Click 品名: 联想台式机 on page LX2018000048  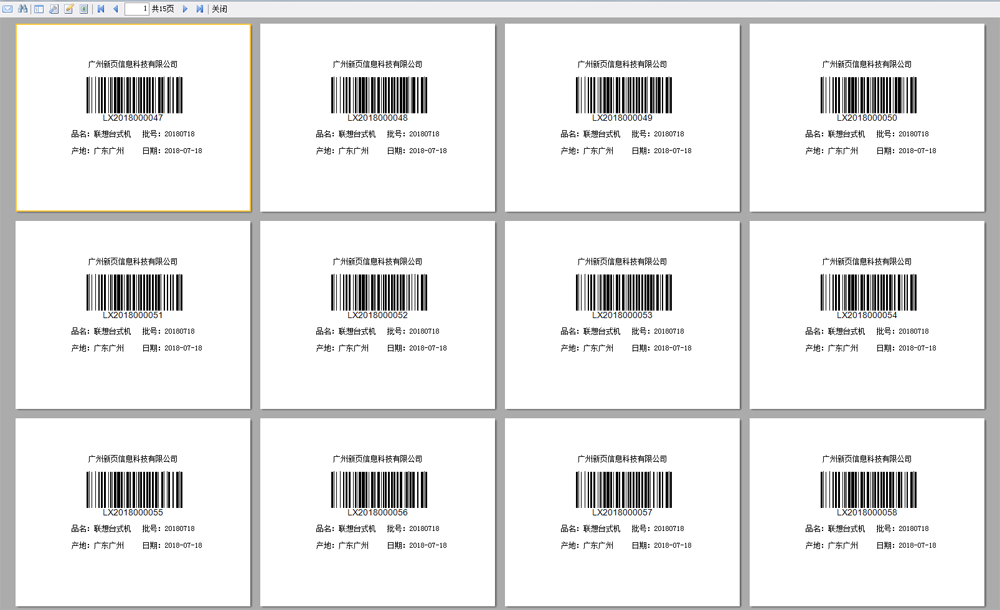pos(346,134)
